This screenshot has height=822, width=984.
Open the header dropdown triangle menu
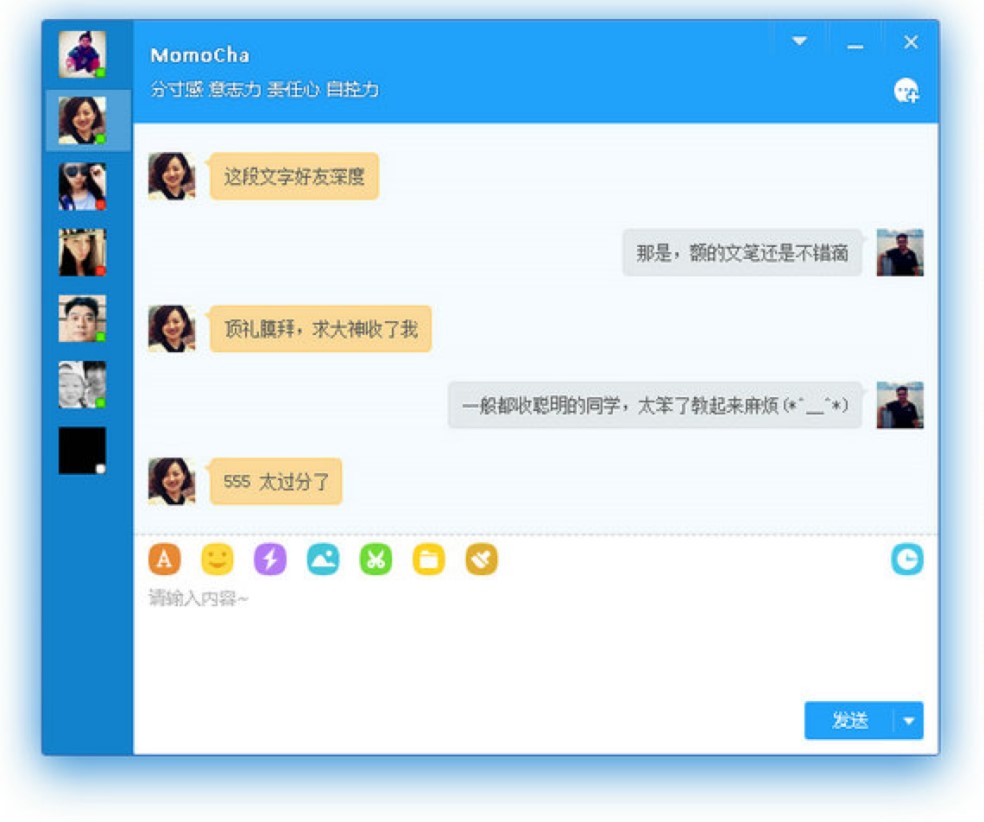pos(799,41)
